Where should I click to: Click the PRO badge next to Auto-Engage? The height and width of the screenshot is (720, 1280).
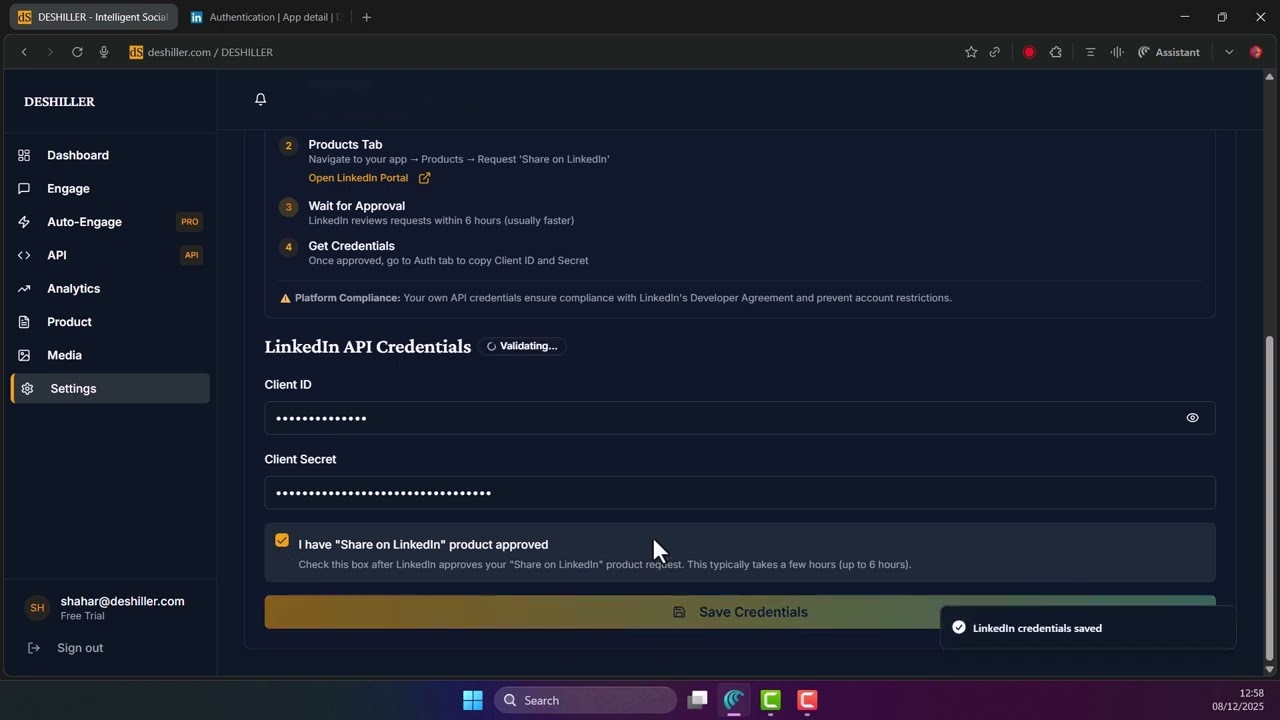click(x=189, y=222)
